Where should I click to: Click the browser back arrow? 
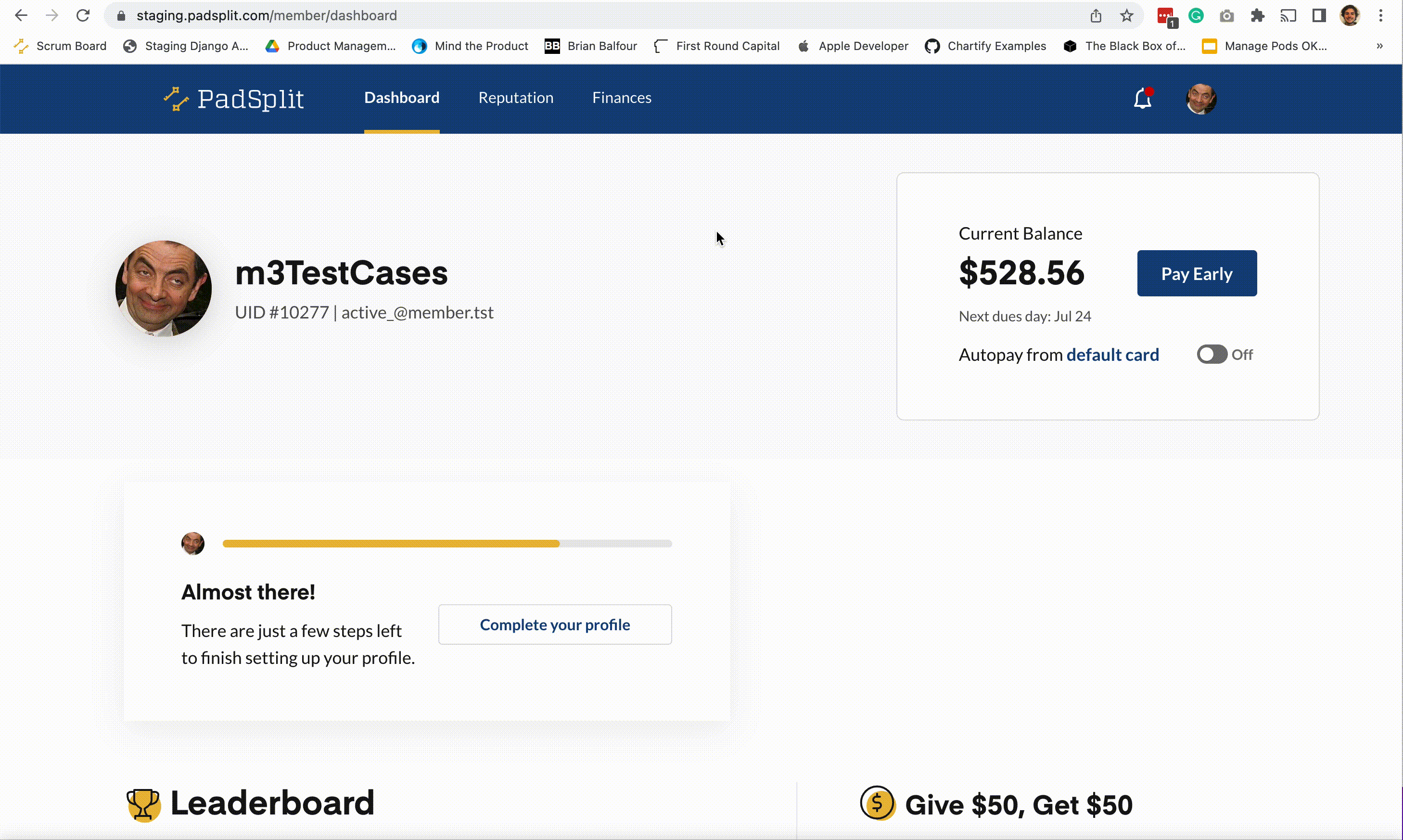pos(21,16)
